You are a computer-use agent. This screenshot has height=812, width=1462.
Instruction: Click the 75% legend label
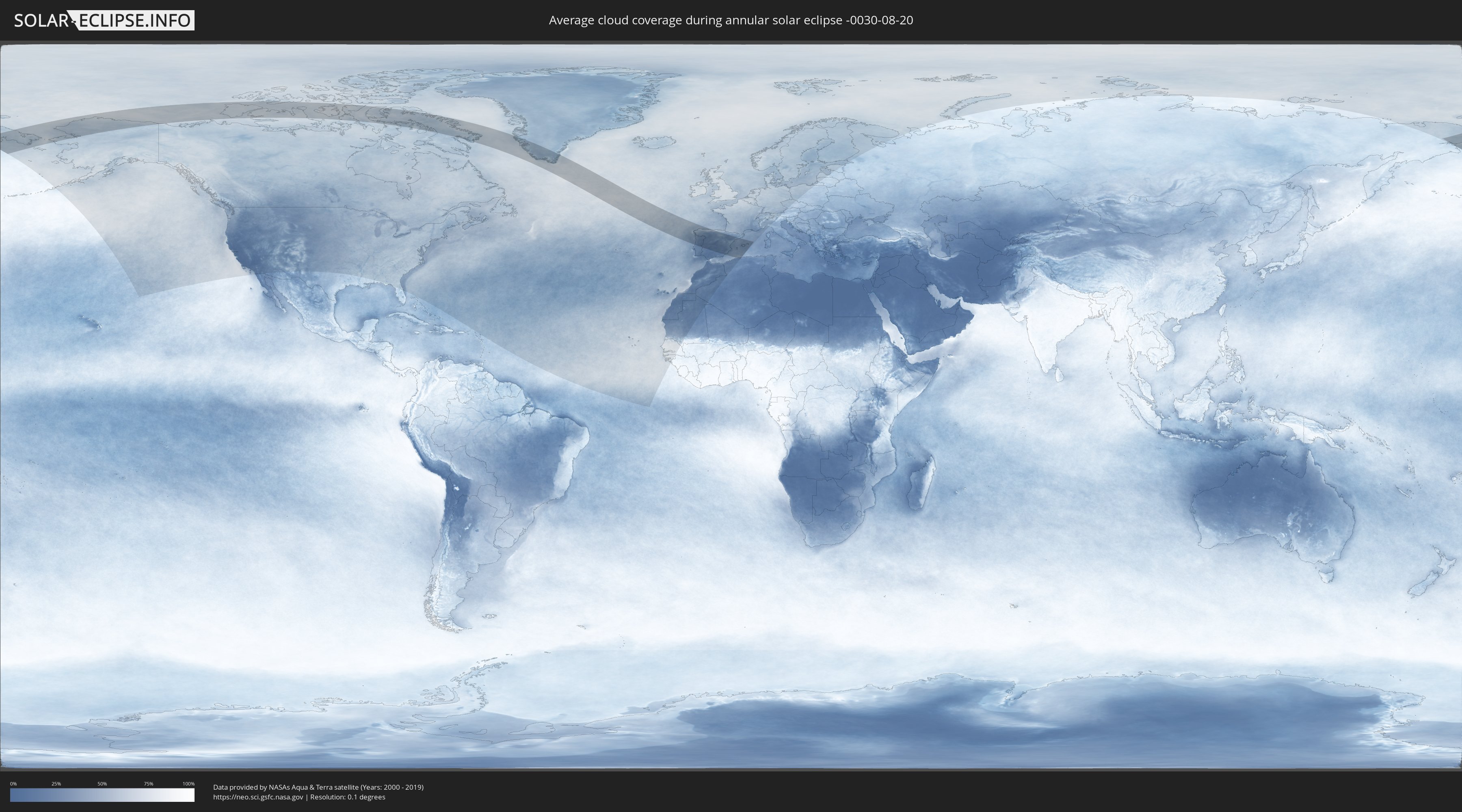click(x=148, y=784)
